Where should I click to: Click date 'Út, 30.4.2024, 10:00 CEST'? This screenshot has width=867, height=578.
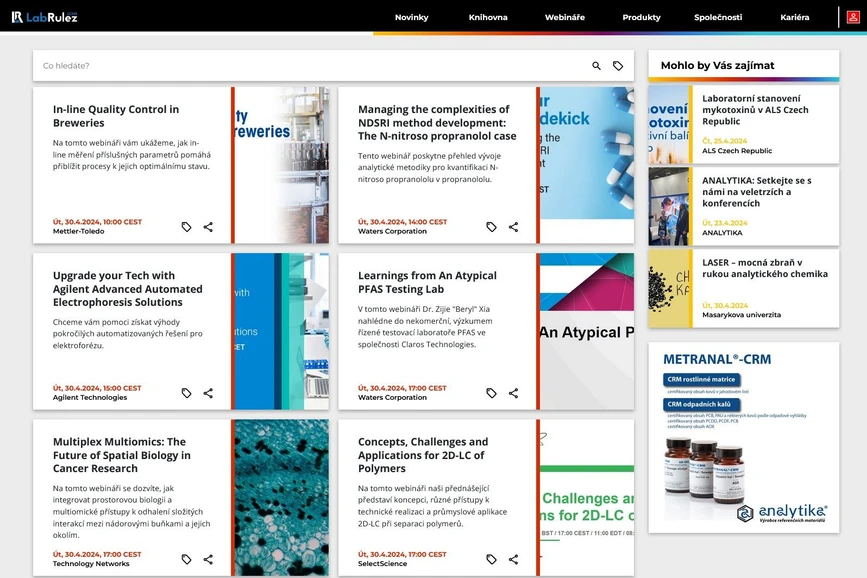coord(97,222)
